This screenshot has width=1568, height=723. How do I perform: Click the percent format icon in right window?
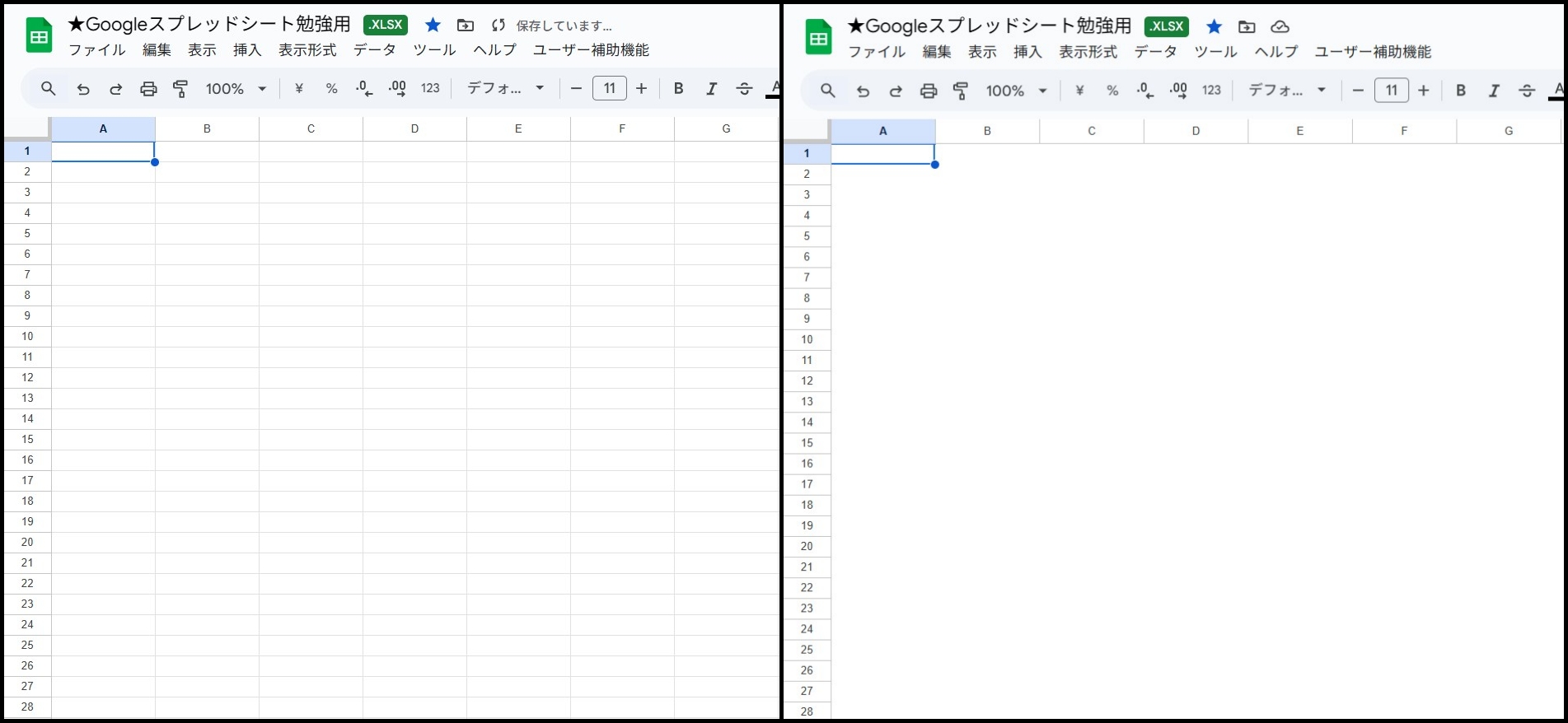1112,91
